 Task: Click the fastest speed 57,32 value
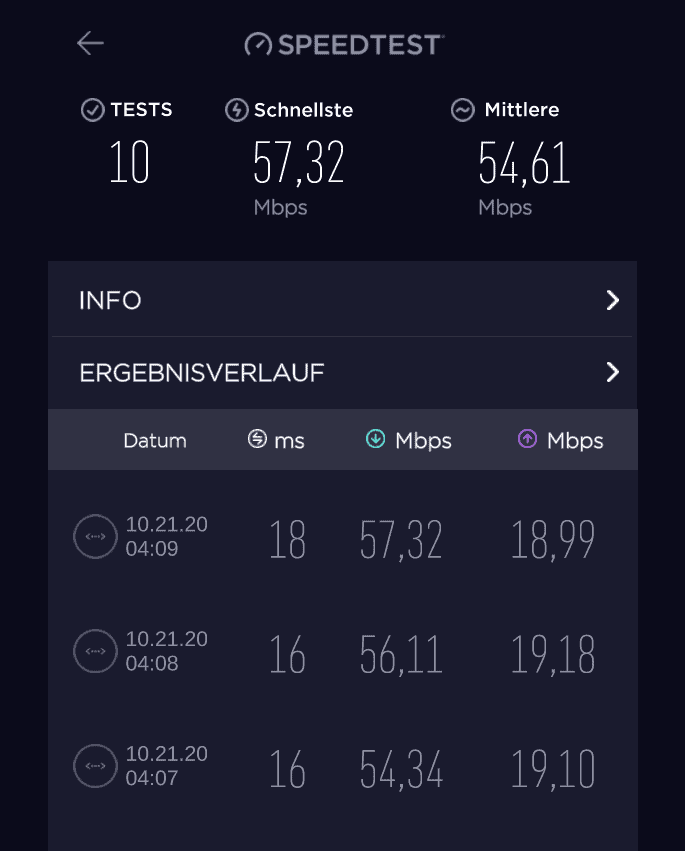click(299, 162)
